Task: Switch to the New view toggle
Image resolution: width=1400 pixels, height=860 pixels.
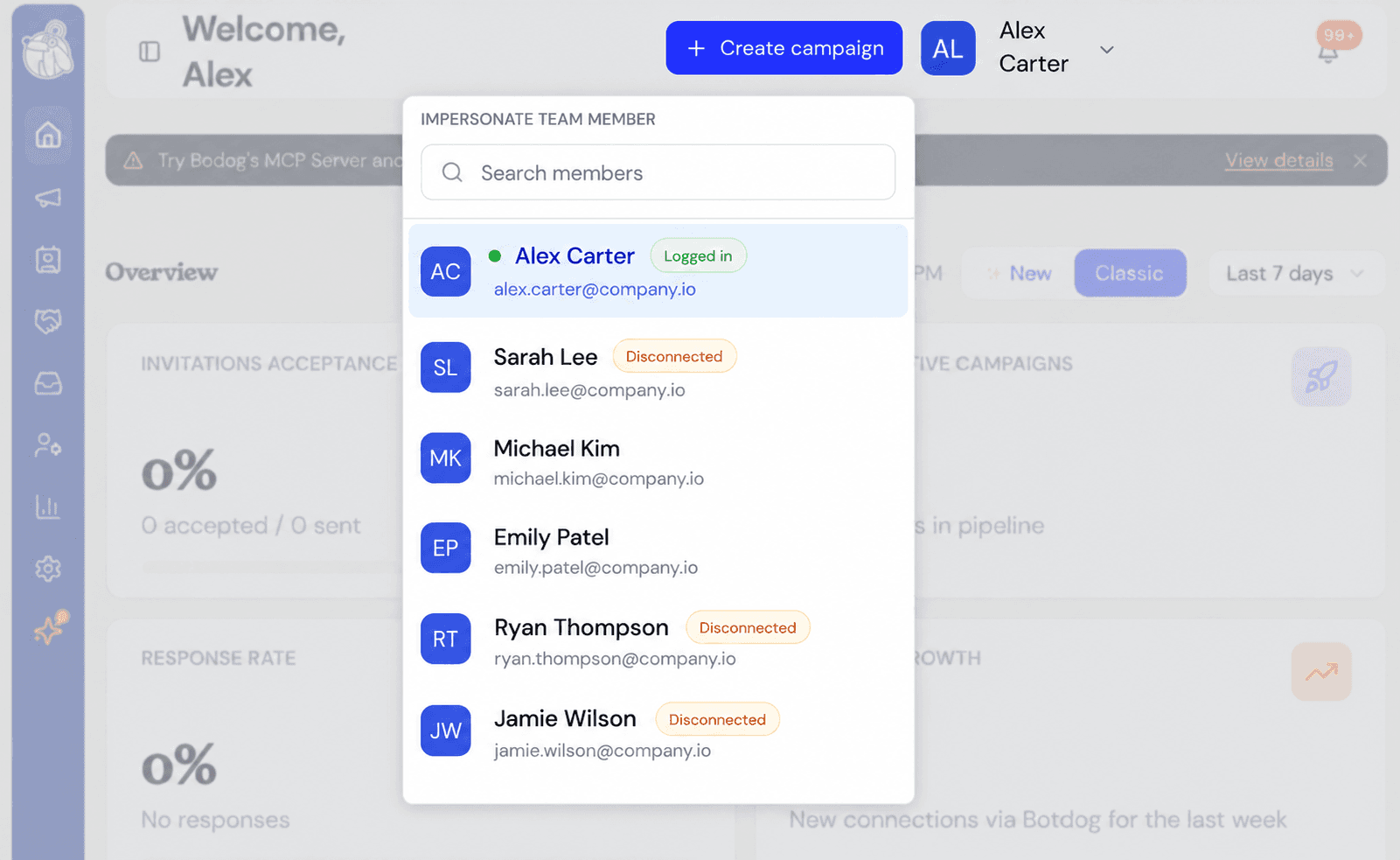Action: point(1019,274)
